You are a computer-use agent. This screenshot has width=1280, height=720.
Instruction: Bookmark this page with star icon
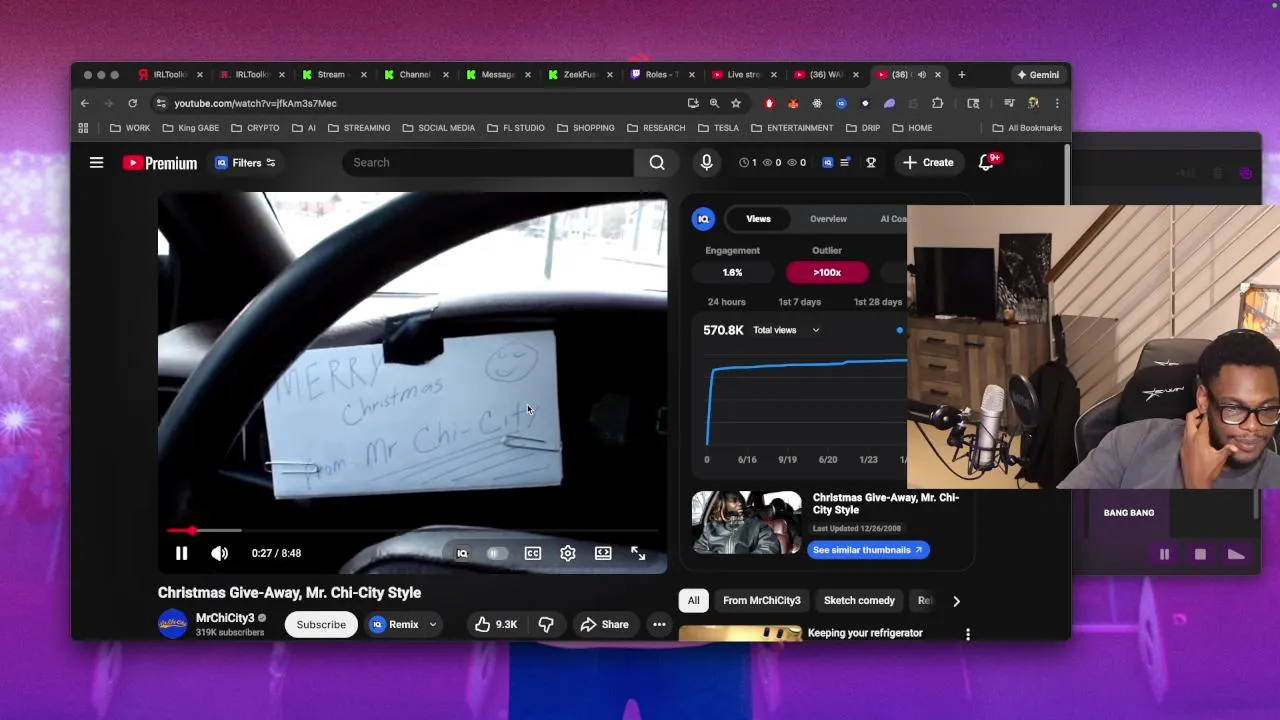pyautogui.click(x=736, y=103)
